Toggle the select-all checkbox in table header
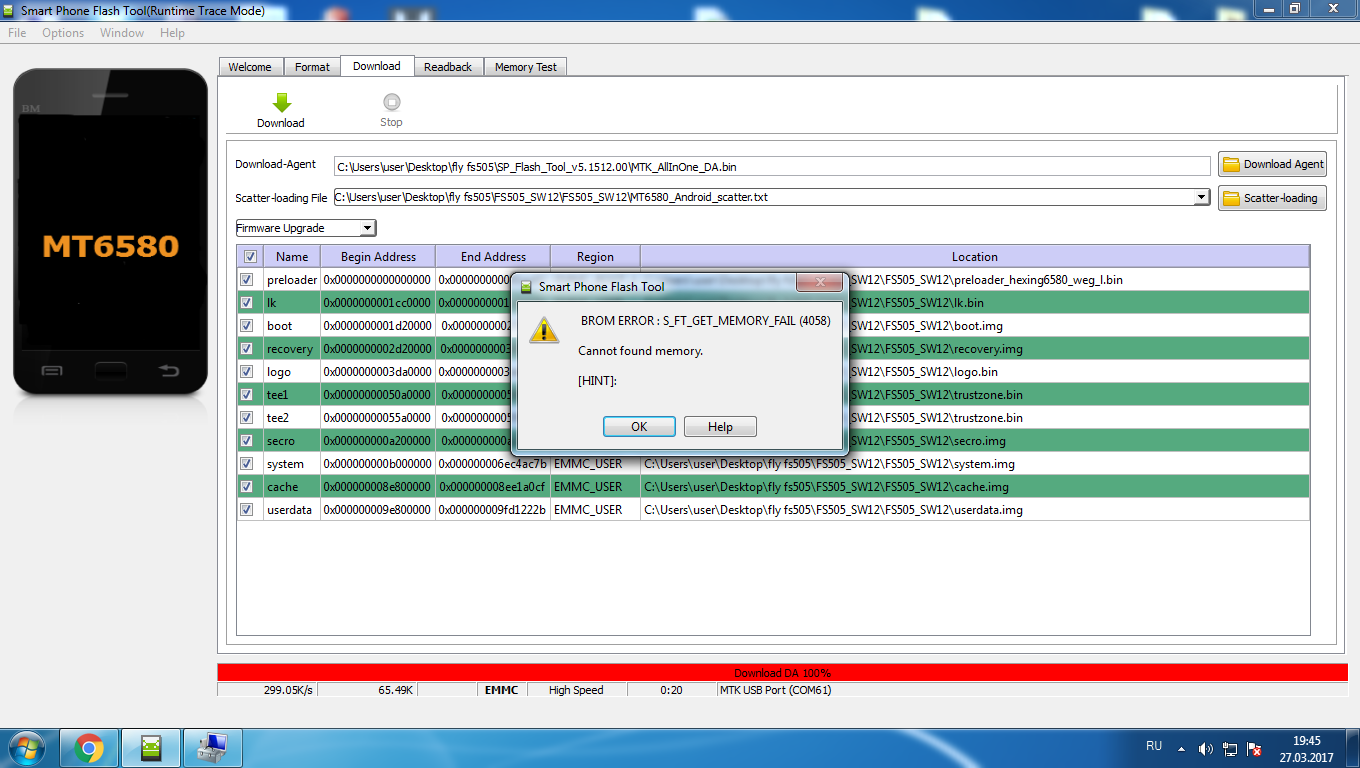The height and width of the screenshot is (768, 1360). point(250,257)
